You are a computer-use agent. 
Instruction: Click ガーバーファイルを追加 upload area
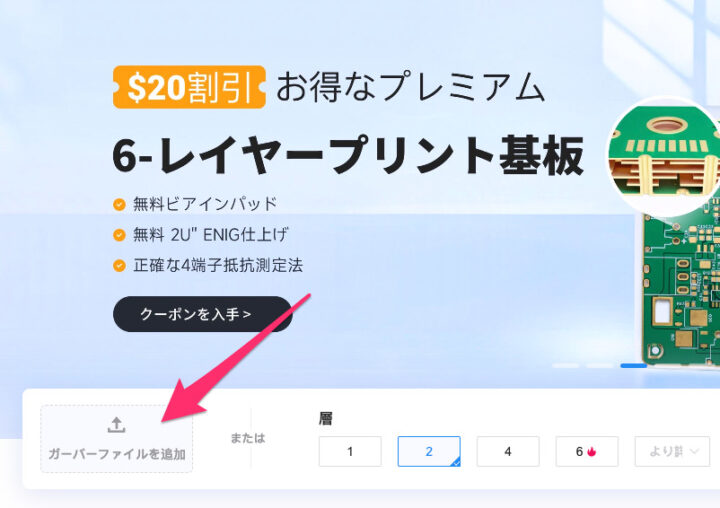[117, 439]
